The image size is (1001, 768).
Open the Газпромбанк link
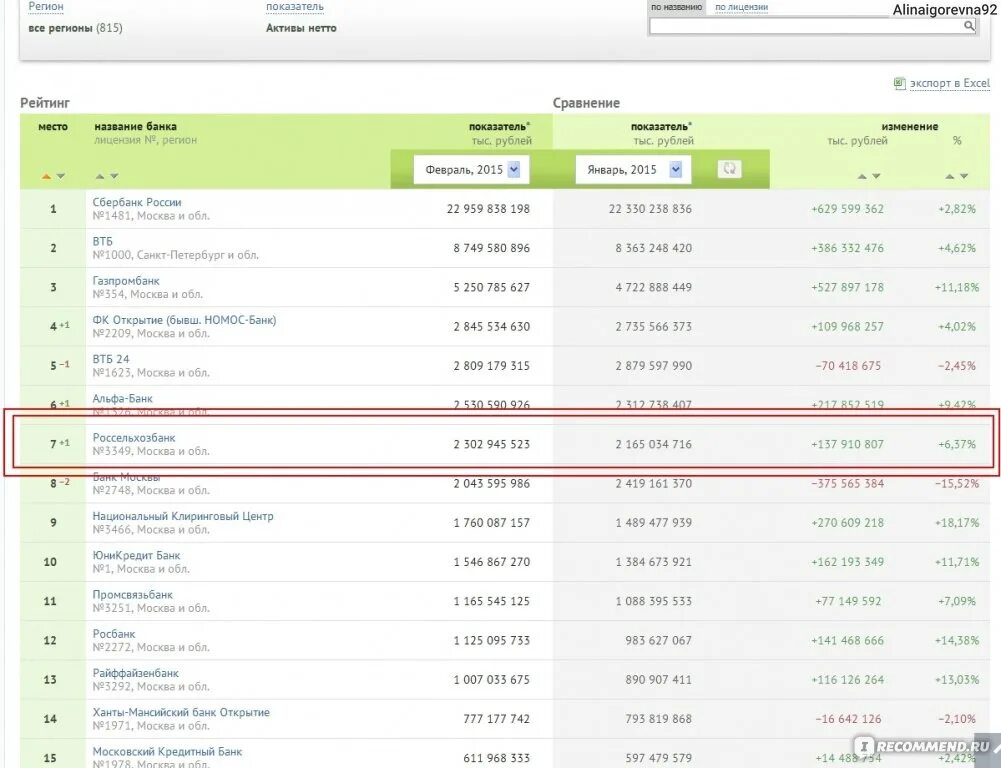click(126, 281)
